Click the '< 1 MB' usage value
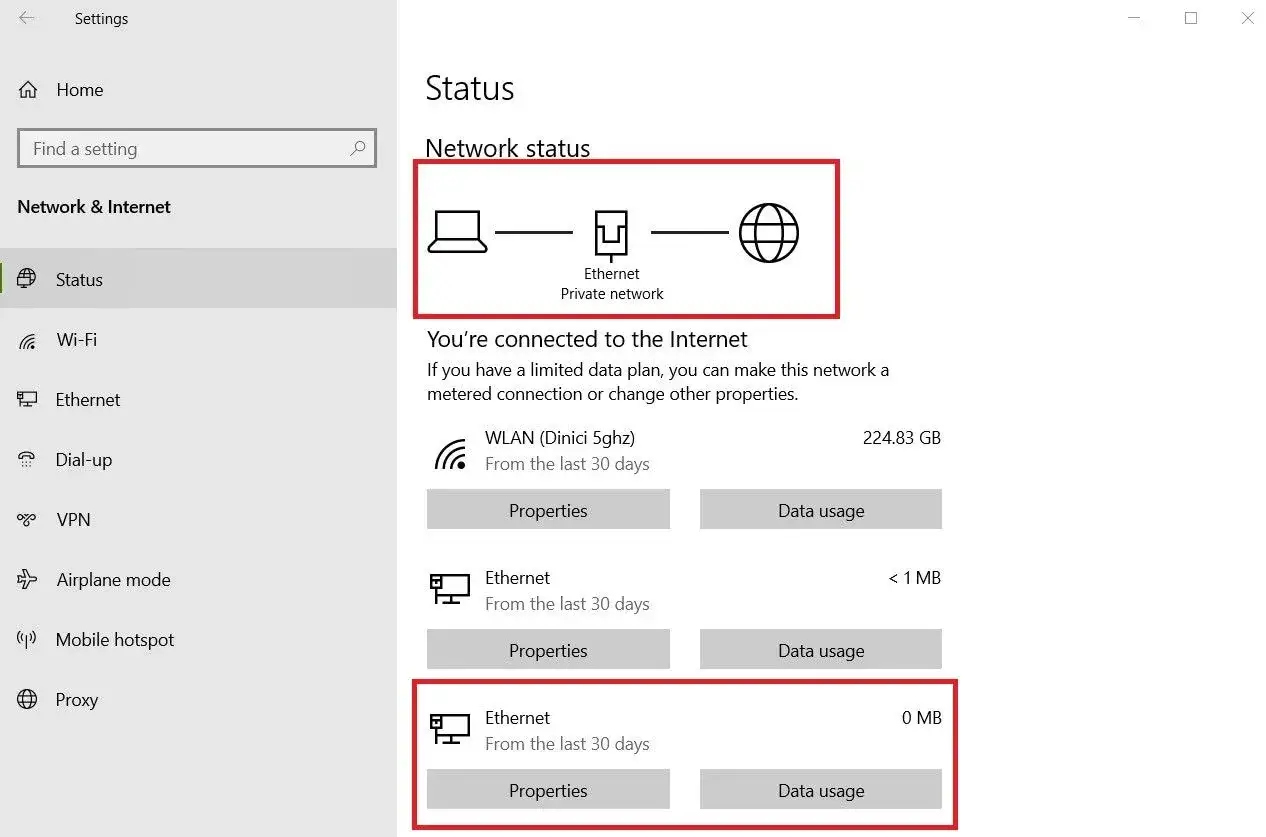The height and width of the screenshot is (837, 1266). pyautogui.click(x=914, y=577)
